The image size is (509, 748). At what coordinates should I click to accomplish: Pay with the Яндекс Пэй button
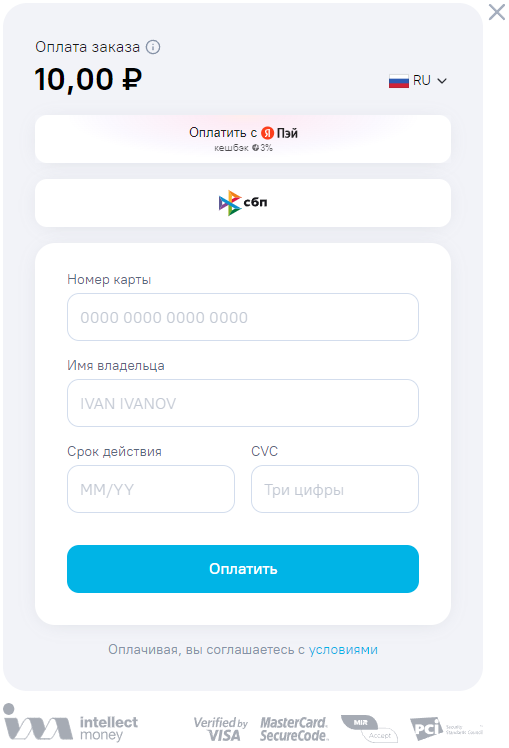243,139
